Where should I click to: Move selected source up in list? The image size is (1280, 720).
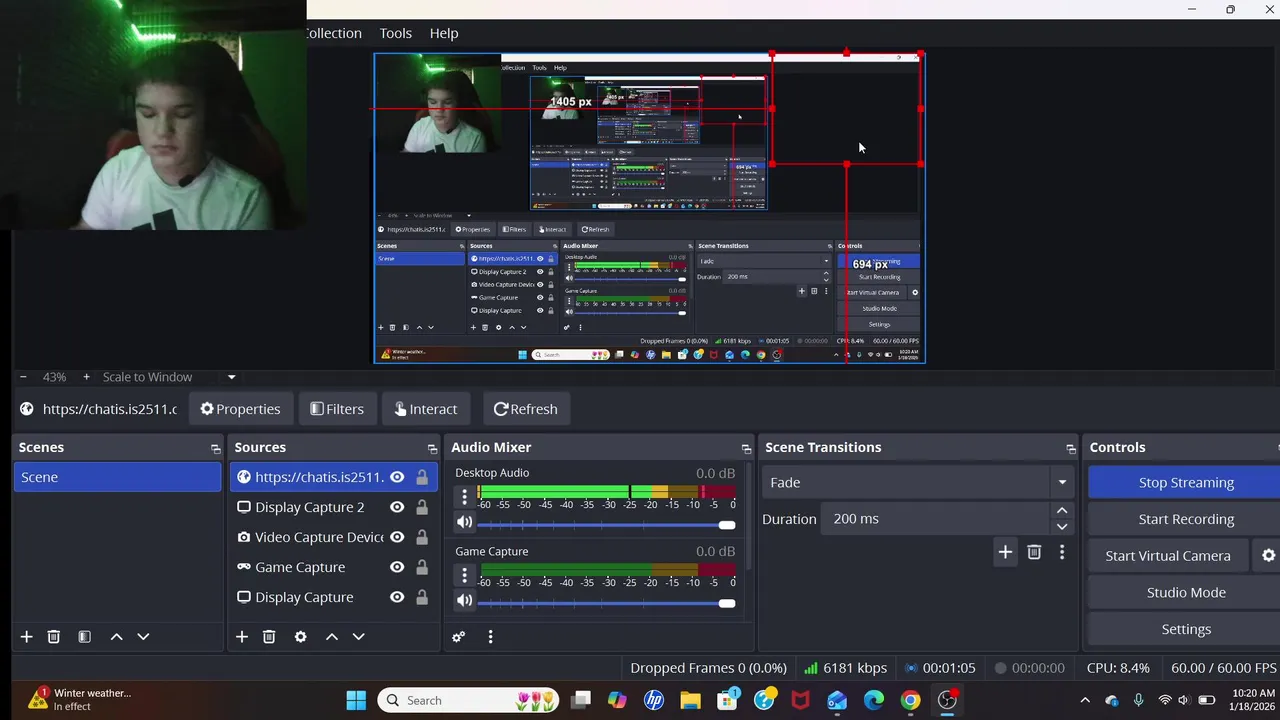pyautogui.click(x=331, y=636)
